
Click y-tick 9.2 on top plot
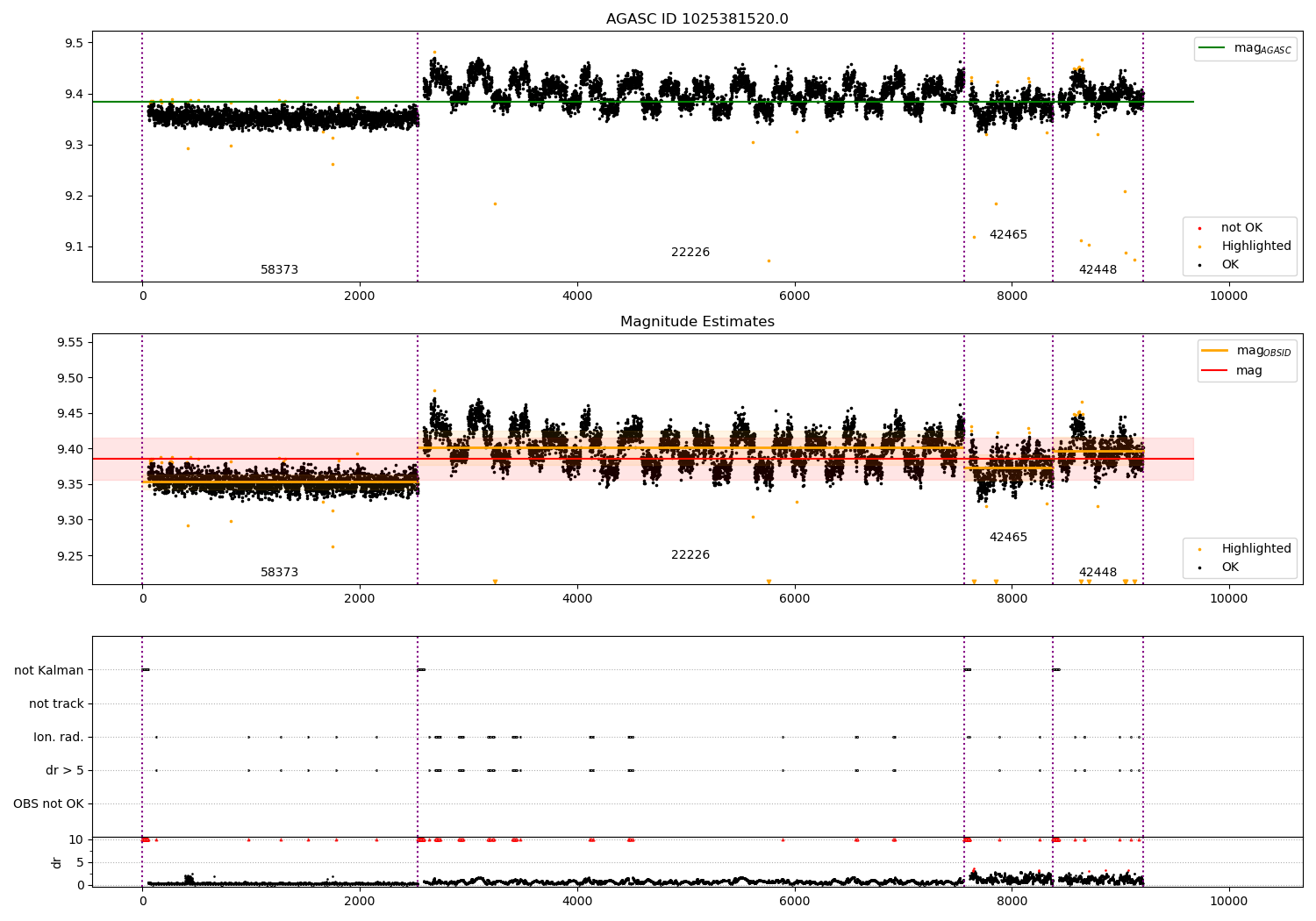[x=75, y=196]
